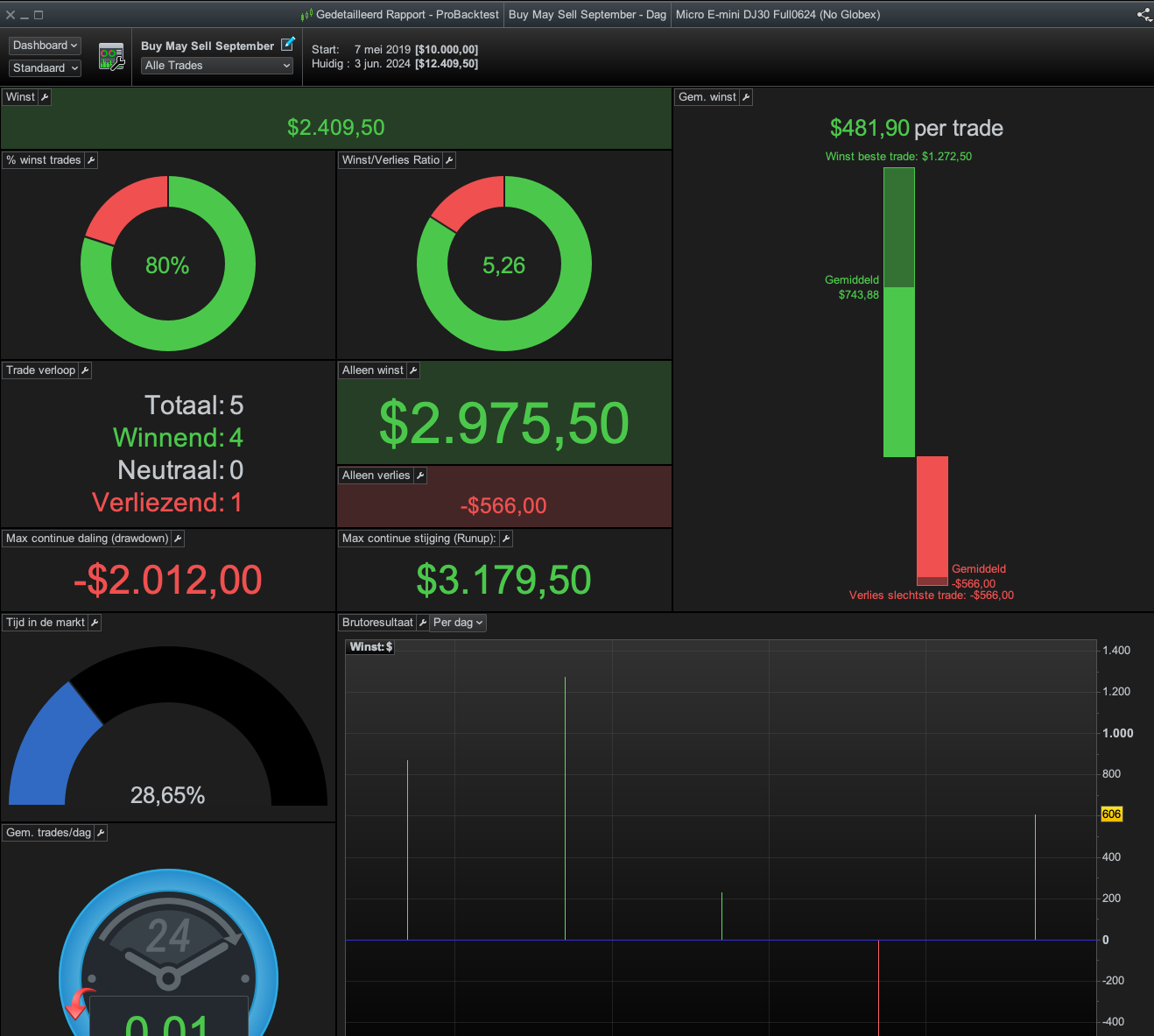Open wrench settings for Gem. winst
Screen dimensions: 1154x1036
746,97
